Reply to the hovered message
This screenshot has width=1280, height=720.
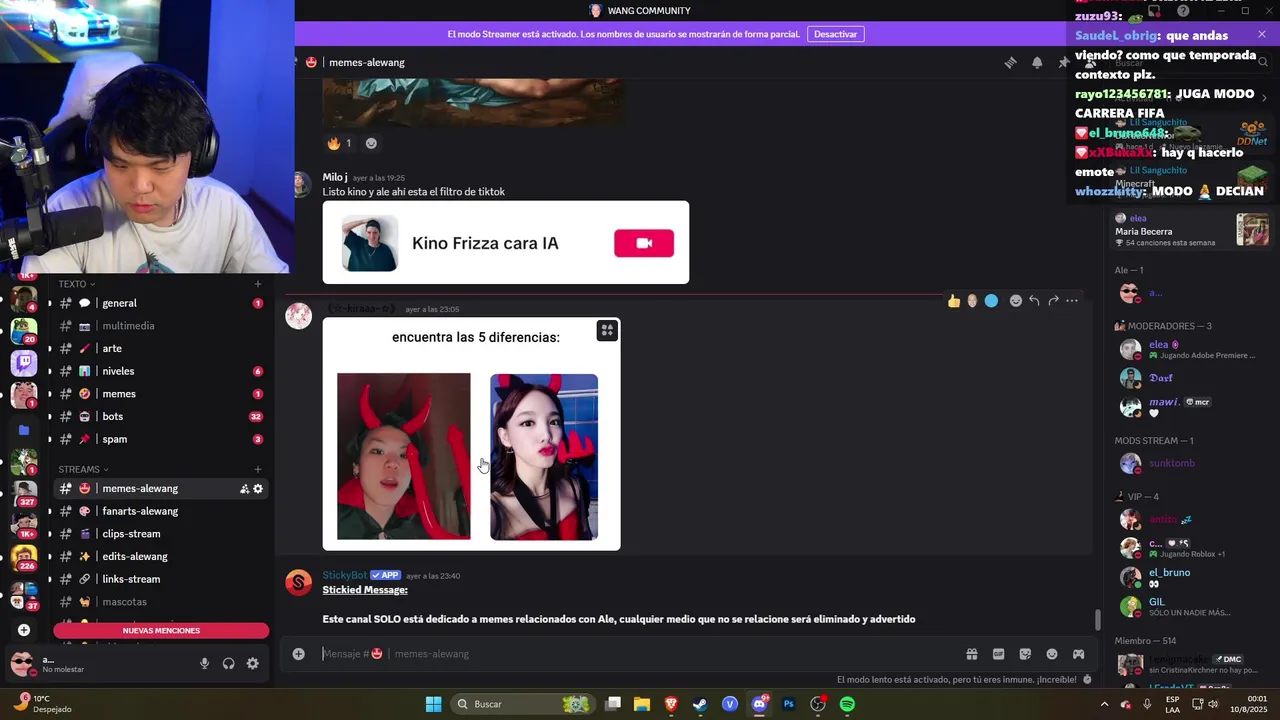[x=1034, y=301]
